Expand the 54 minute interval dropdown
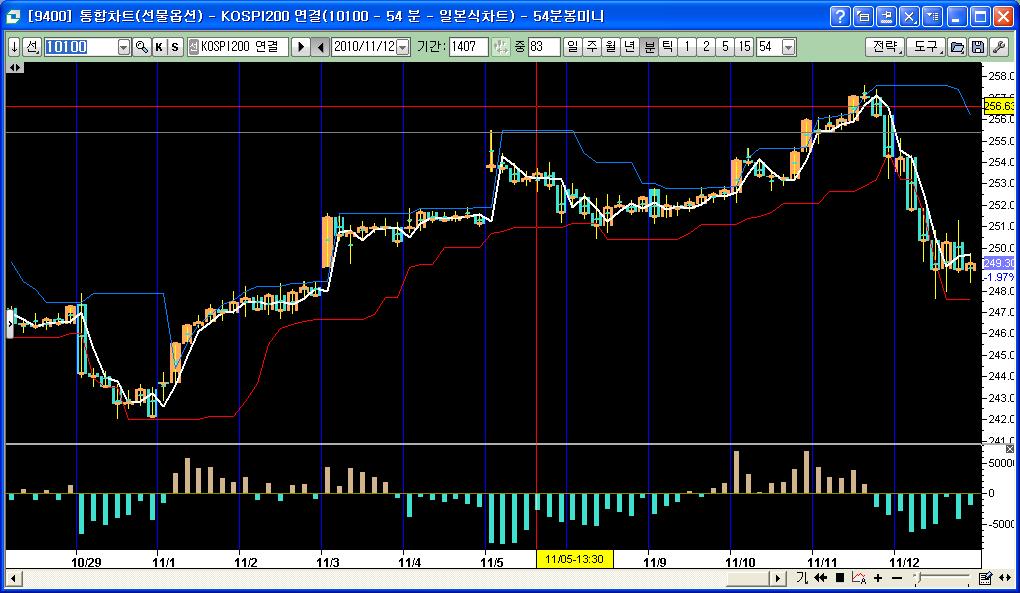This screenshot has height=593, width=1020. click(789, 47)
